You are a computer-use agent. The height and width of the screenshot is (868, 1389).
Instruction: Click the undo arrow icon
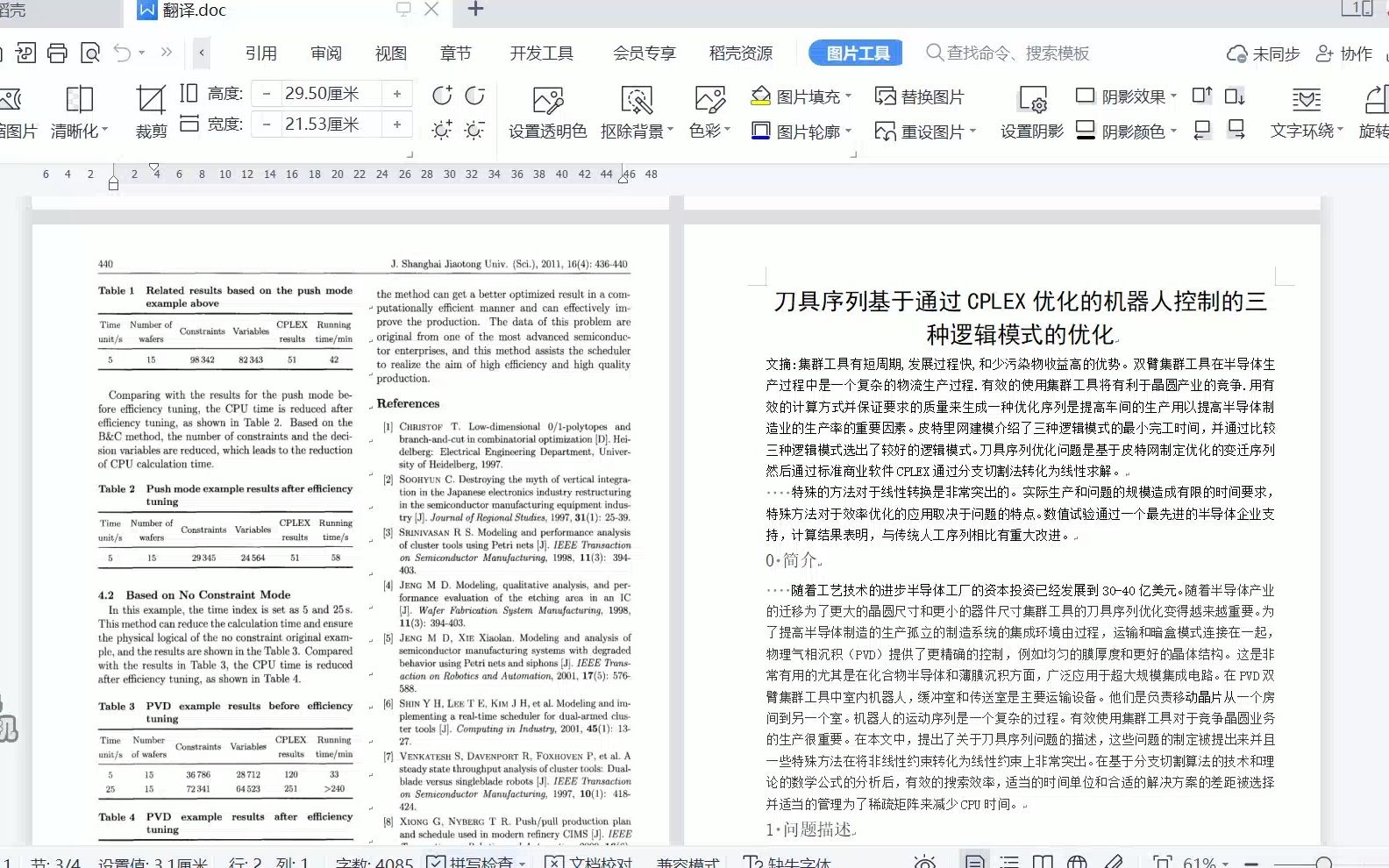[x=122, y=53]
